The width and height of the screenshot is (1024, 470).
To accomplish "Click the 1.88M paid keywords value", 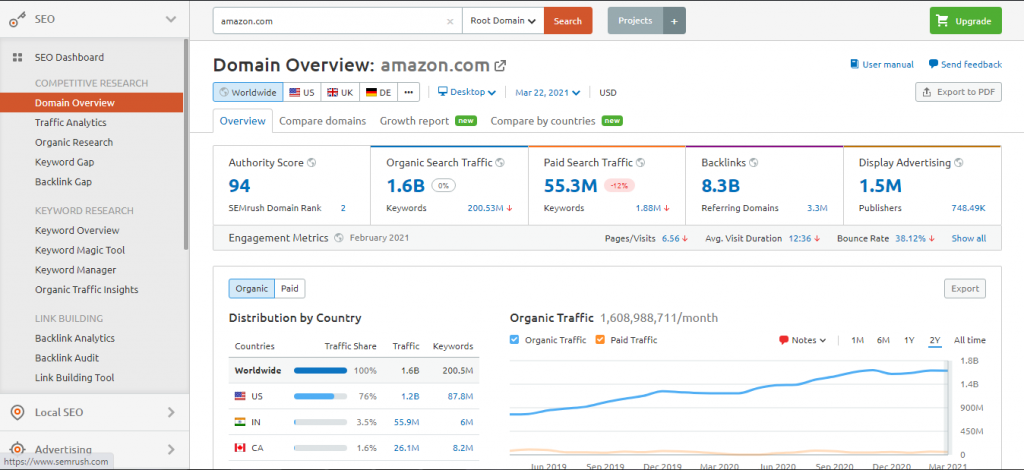I will [x=648, y=208].
